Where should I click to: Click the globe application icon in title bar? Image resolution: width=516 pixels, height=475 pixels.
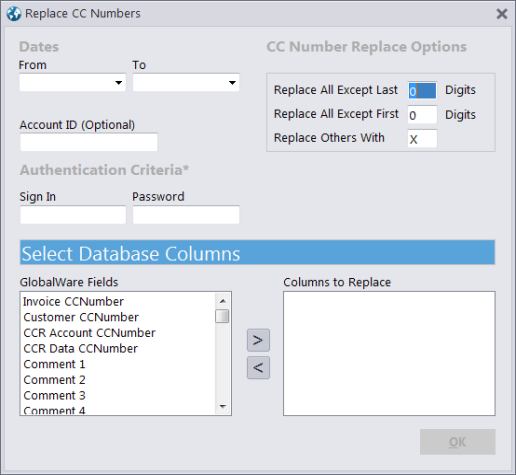14,14
